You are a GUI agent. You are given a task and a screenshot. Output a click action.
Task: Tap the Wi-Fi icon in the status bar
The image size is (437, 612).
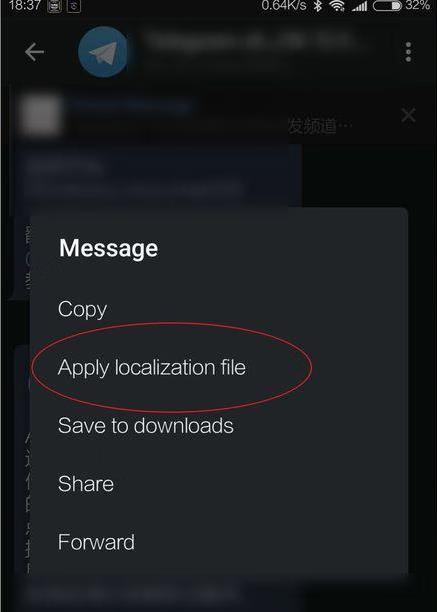pyautogui.click(x=337, y=5)
